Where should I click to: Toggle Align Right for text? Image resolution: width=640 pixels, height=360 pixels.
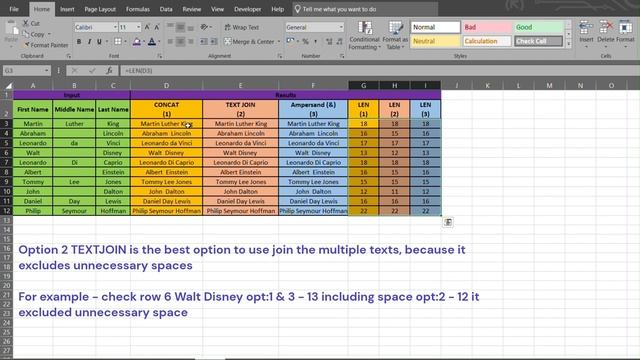[190, 41]
